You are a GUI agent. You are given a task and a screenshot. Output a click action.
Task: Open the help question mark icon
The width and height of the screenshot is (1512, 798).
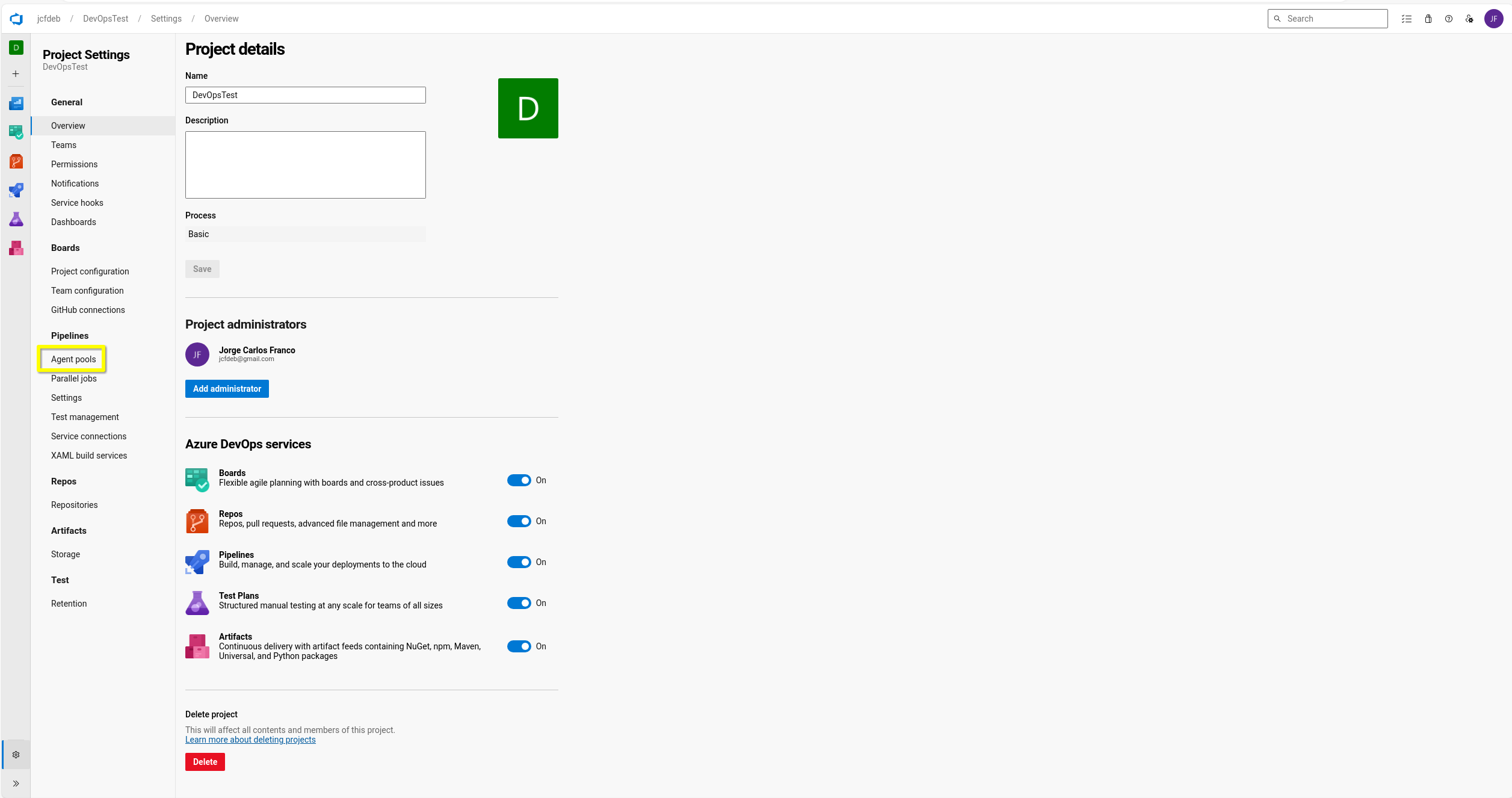point(1449,19)
